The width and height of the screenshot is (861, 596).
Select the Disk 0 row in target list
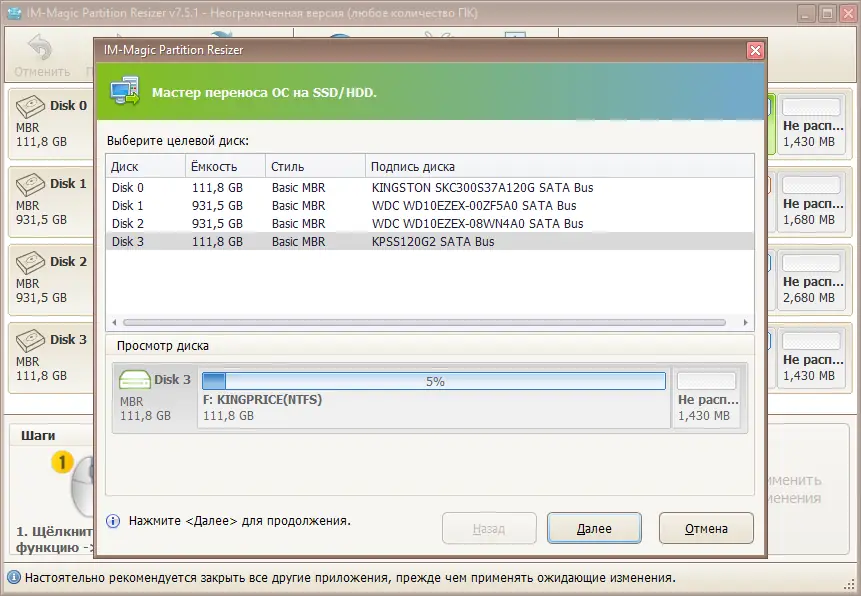[x=430, y=187]
